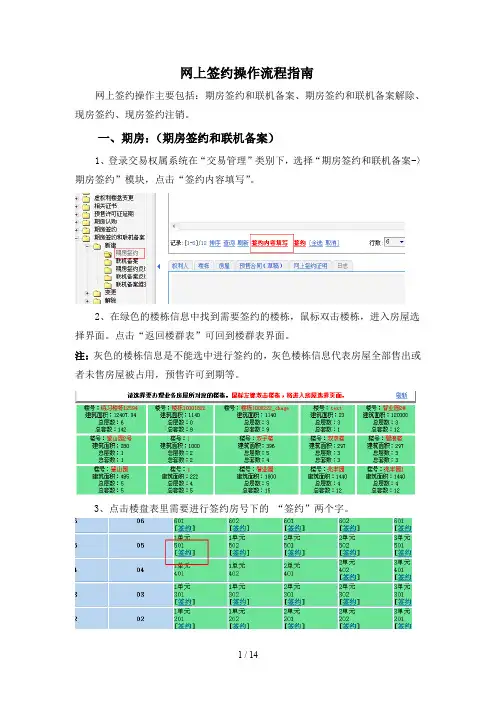496x702 pixels.
Task: Select the building cell with area 222
Action: 181,480
